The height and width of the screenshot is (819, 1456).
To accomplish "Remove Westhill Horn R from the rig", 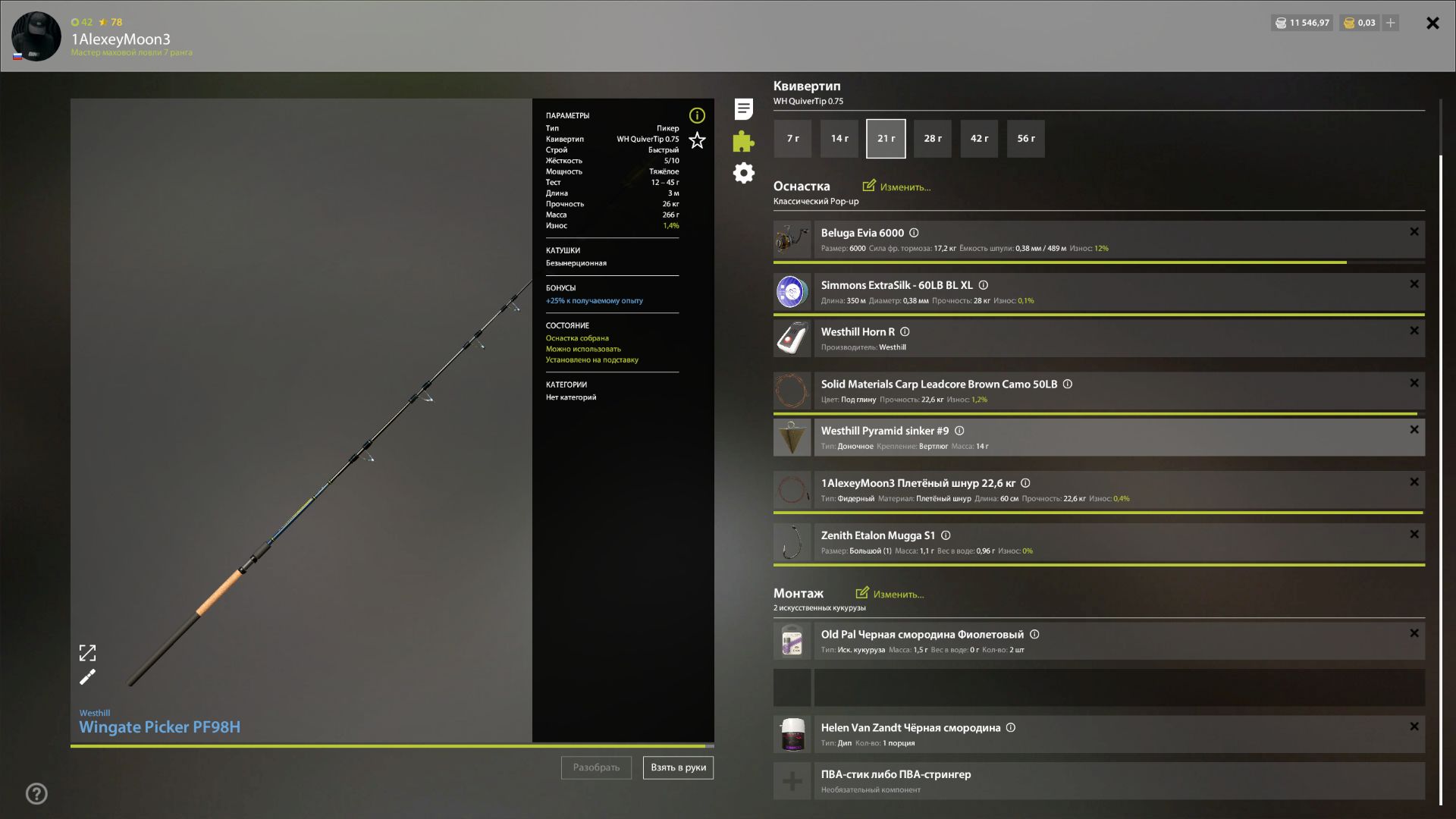I will click(x=1414, y=331).
